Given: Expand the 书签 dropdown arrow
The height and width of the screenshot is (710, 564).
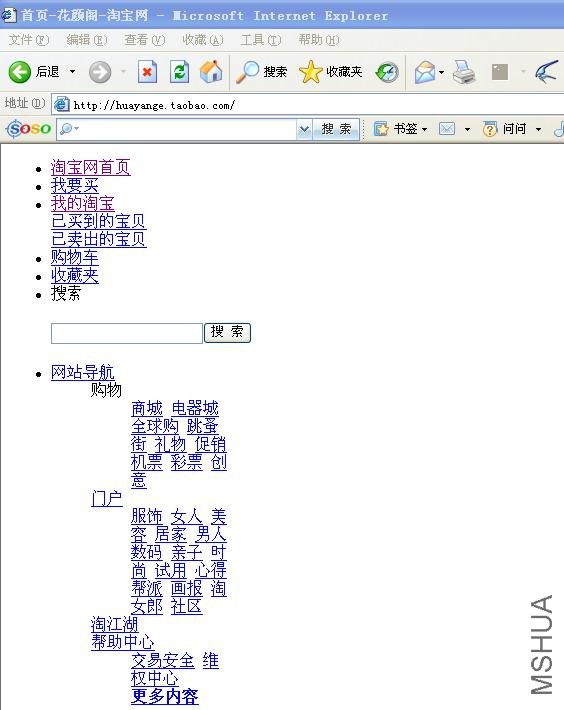Looking at the screenshot, I should tap(425, 130).
